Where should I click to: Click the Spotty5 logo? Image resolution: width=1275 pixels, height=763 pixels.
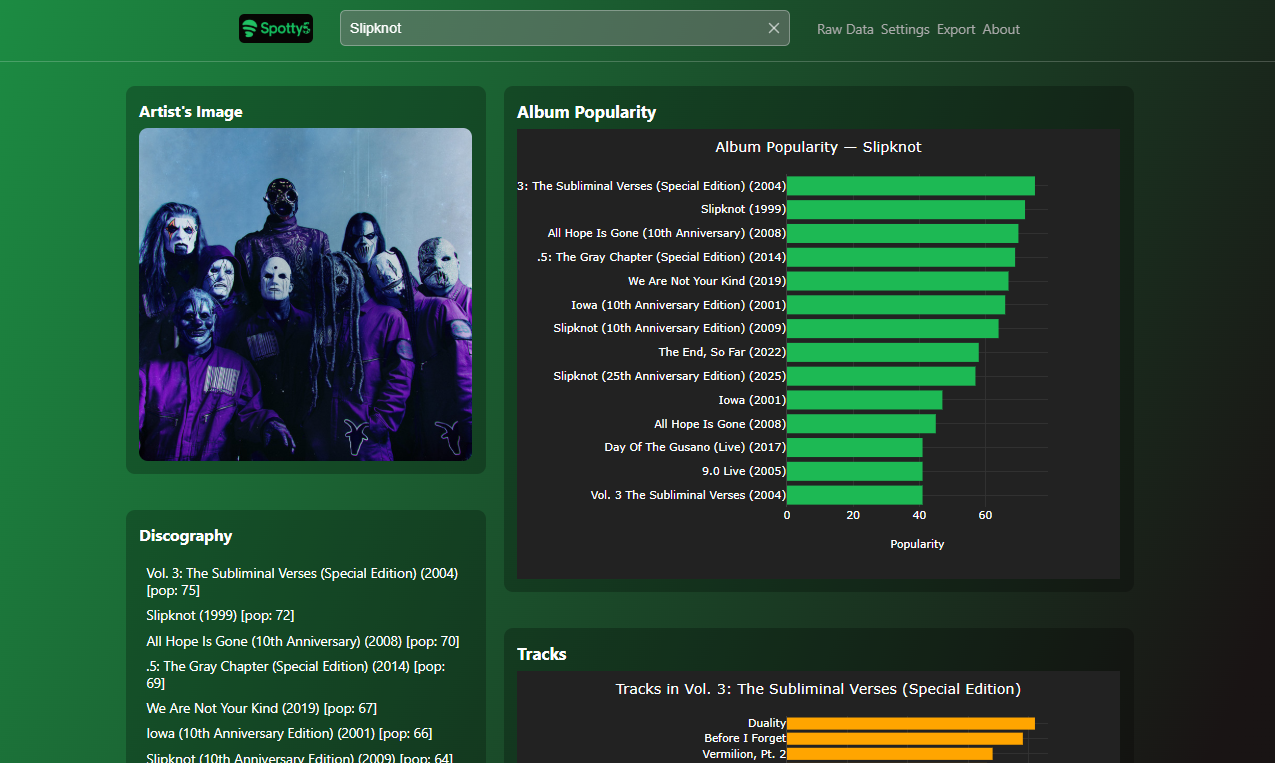click(x=276, y=28)
